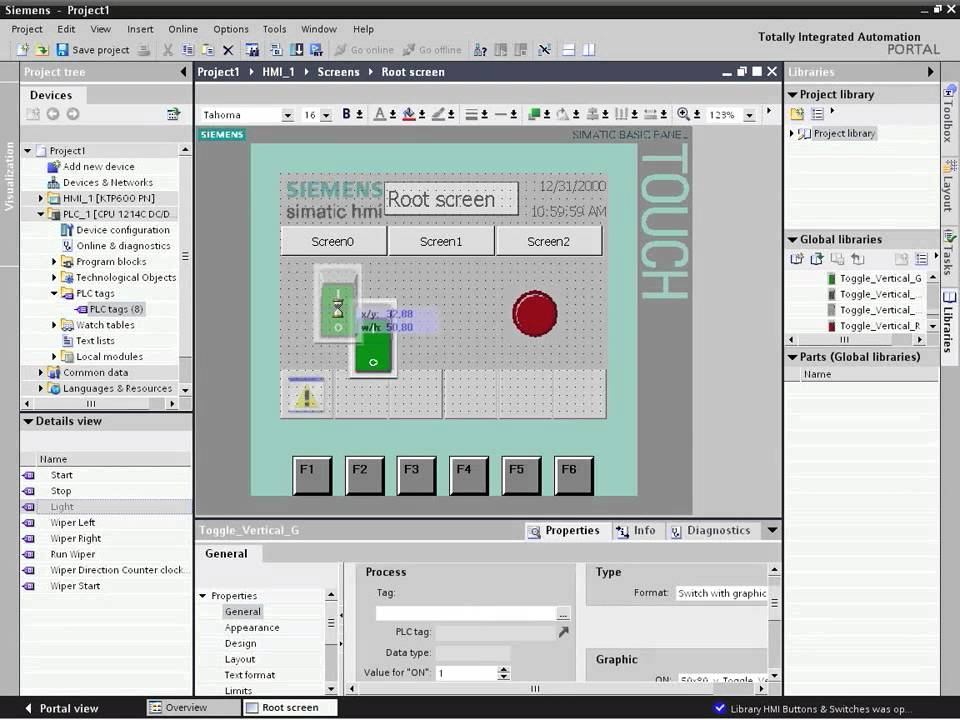Click the Screen2 button on HMI
960x720 pixels.
[x=549, y=242]
